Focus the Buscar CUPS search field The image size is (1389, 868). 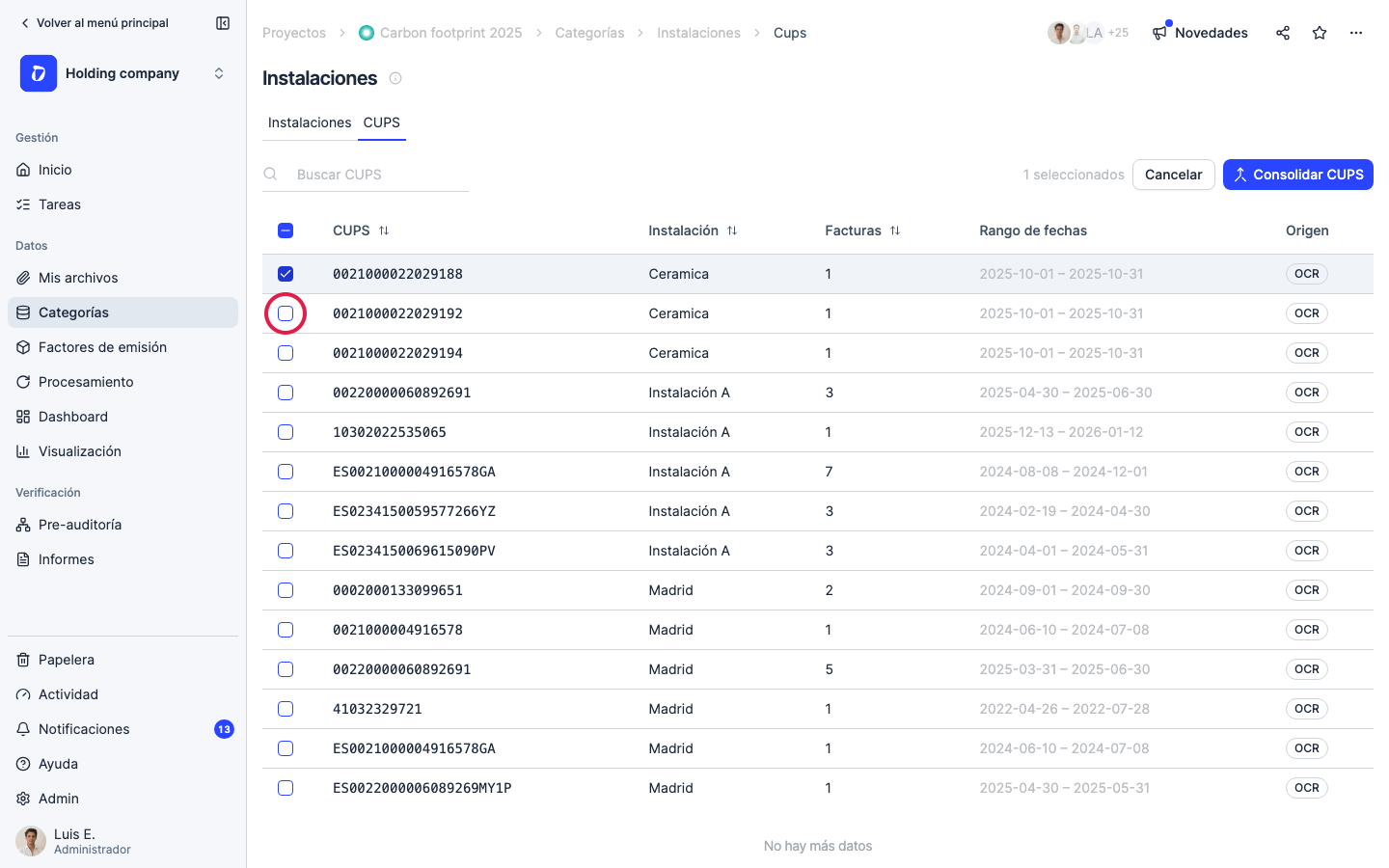[366, 175]
